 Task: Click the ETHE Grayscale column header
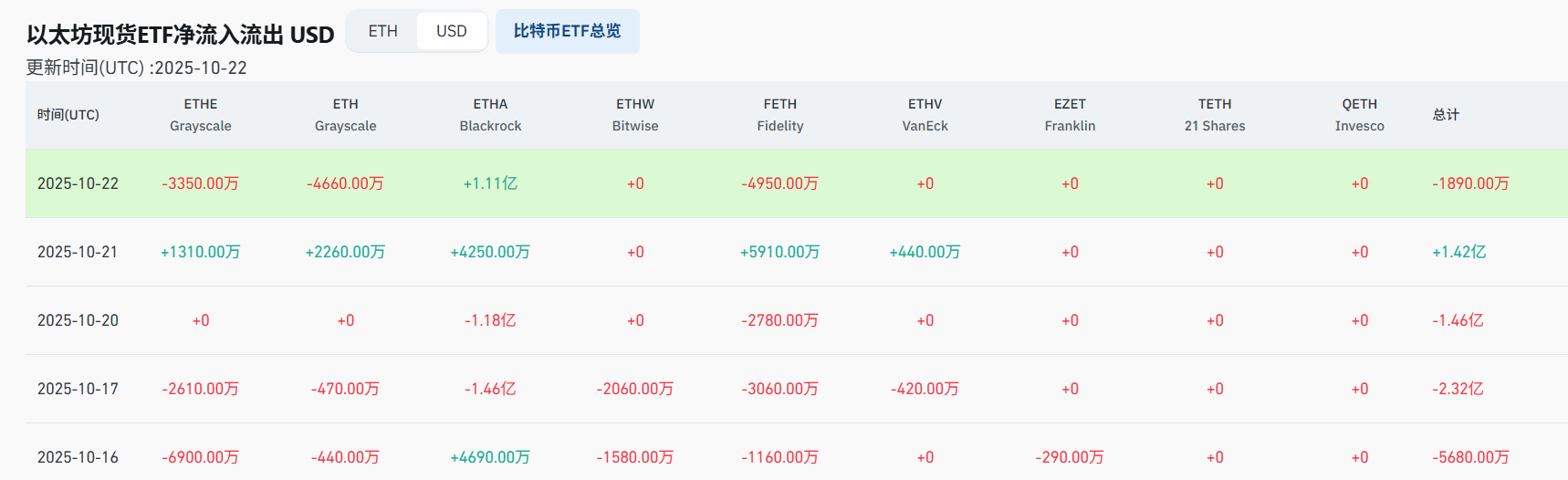click(x=201, y=115)
